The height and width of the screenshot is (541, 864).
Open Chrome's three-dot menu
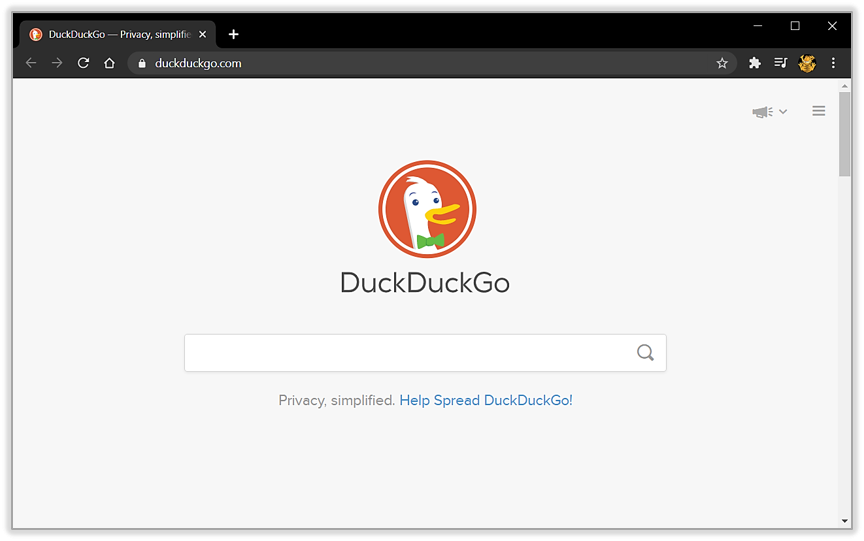tap(833, 63)
